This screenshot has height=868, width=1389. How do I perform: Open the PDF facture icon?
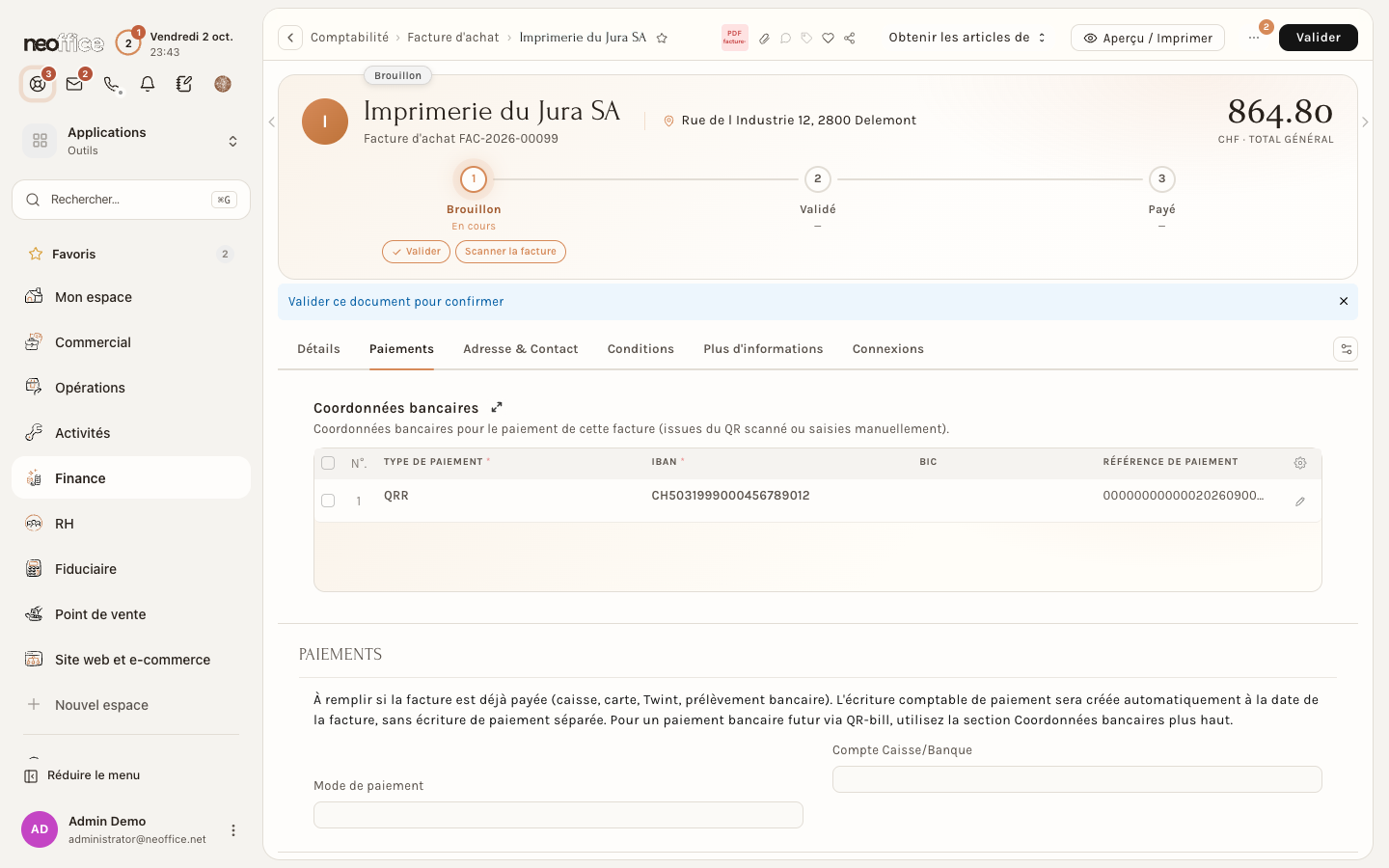[734, 38]
